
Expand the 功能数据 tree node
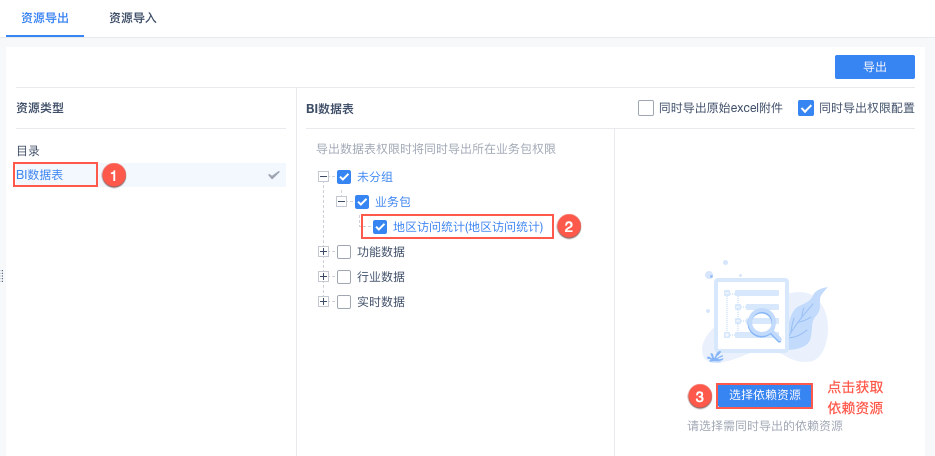pyautogui.click(x=323, y=252)
